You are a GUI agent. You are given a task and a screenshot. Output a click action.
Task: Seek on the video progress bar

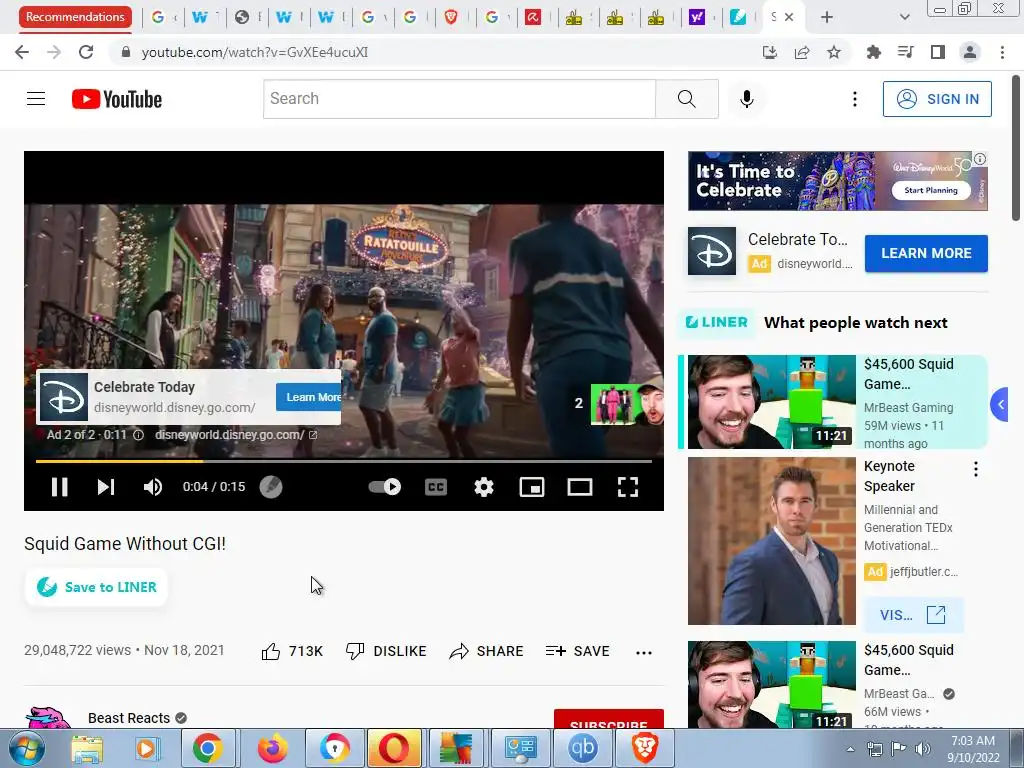point(344,461)
